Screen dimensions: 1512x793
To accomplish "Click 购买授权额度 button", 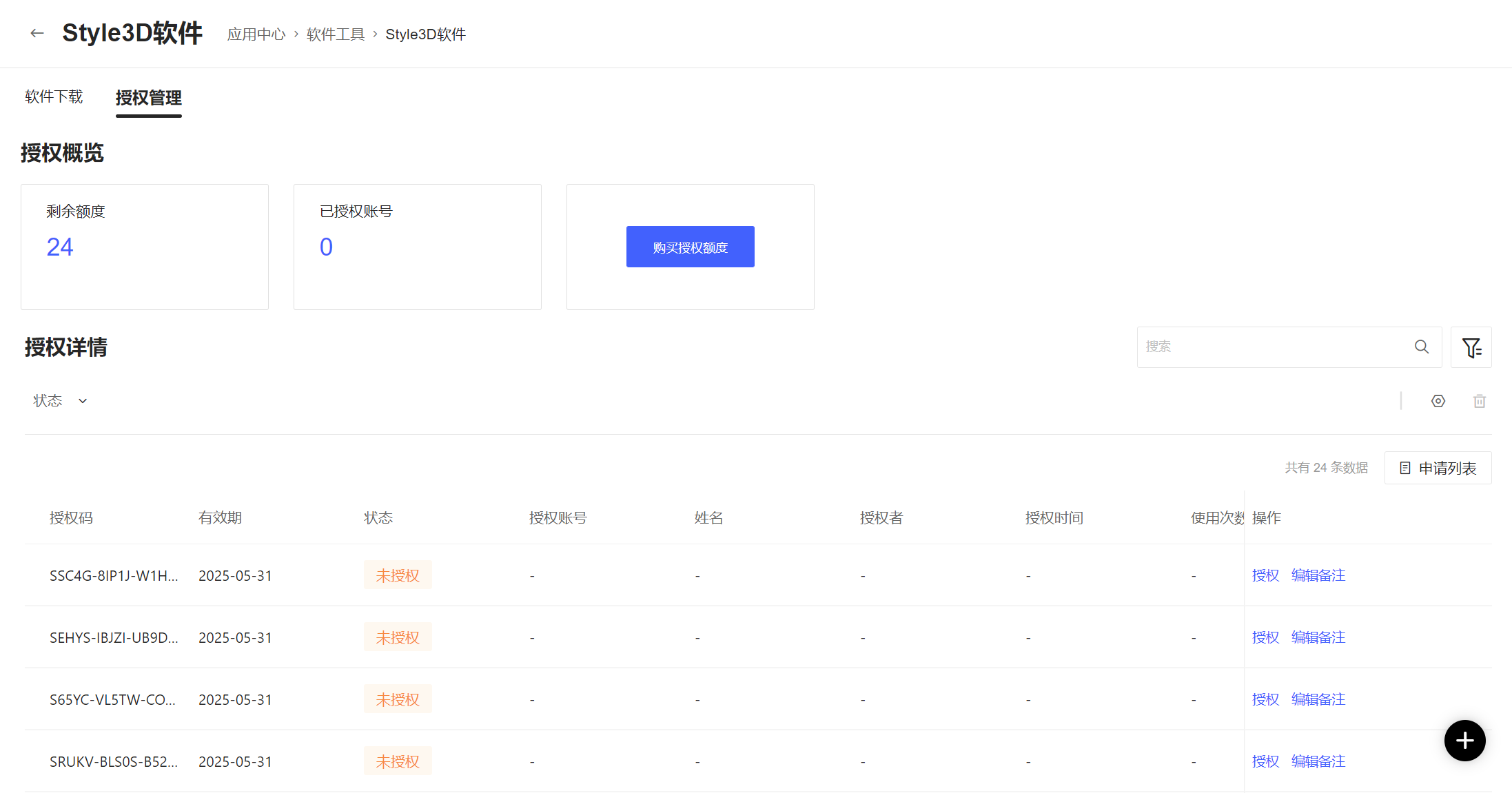I will [690, 247].
